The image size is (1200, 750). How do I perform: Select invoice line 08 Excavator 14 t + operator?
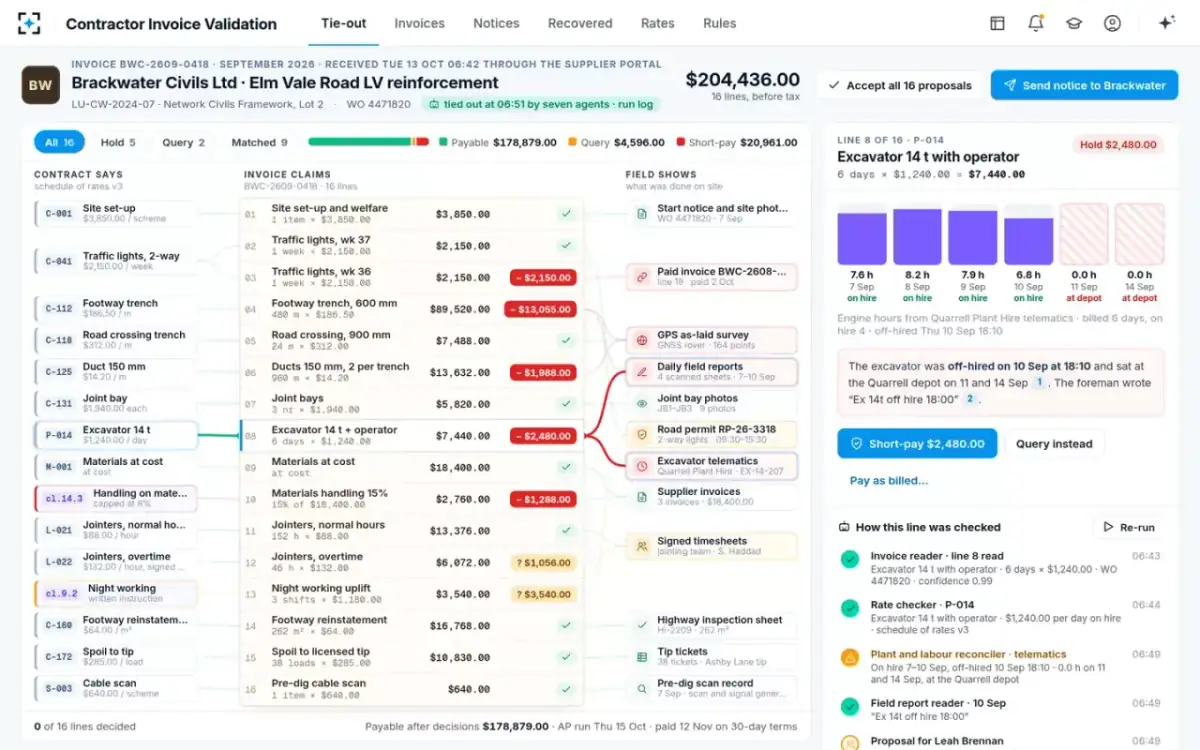(x=411, y=435)
